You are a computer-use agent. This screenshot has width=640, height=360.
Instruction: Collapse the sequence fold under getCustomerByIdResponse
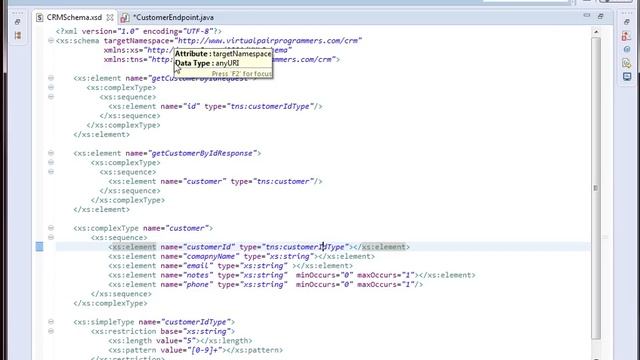point(51,172)
